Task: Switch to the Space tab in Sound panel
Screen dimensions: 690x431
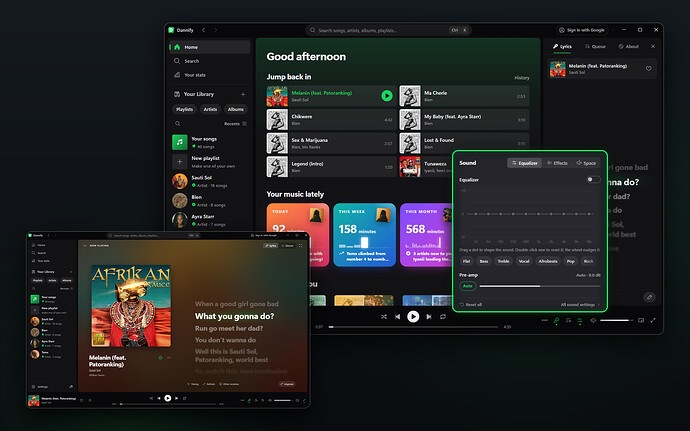Action: pos(586,163)
